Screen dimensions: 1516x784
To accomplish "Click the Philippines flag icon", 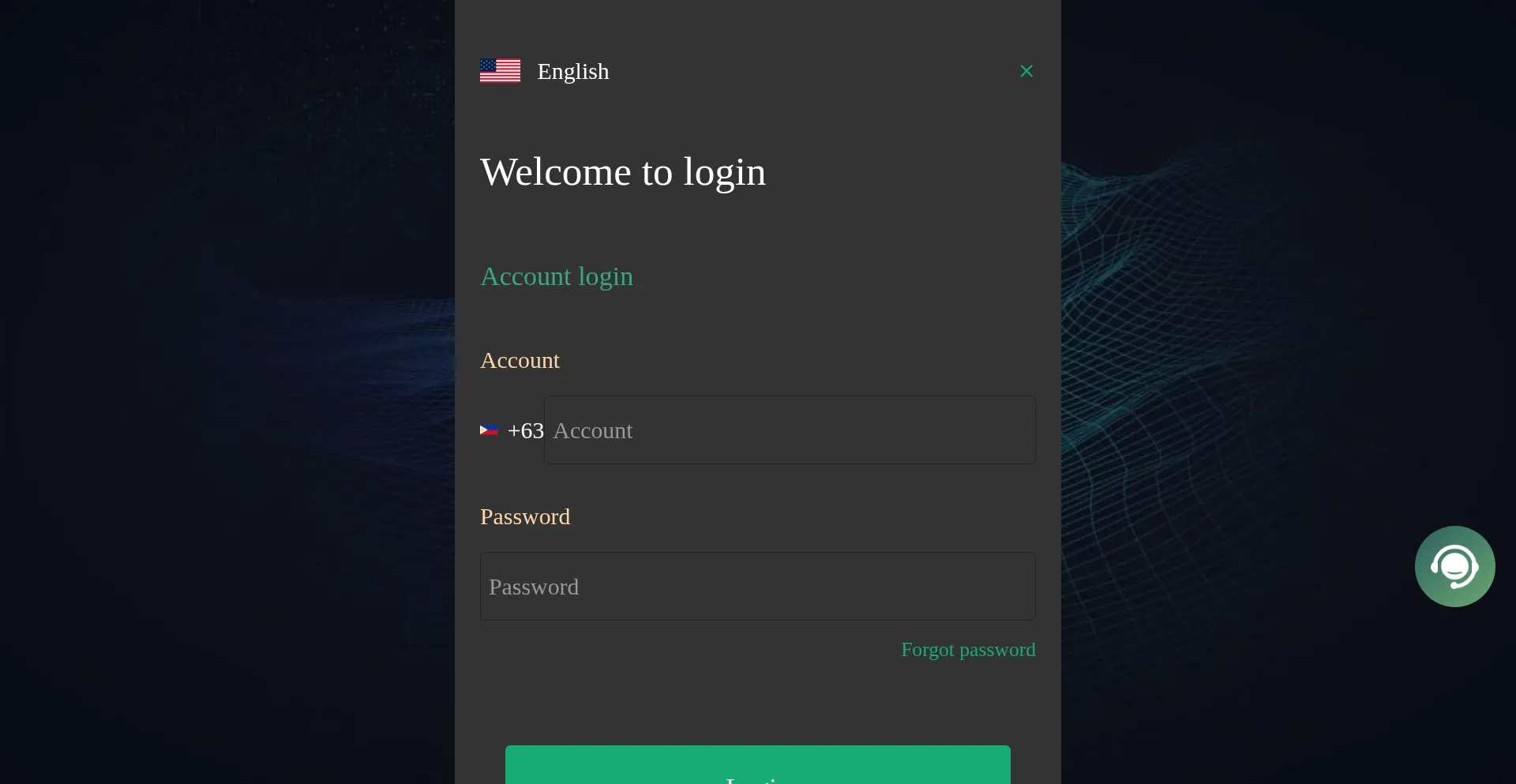I will click(x=489, y=430).
